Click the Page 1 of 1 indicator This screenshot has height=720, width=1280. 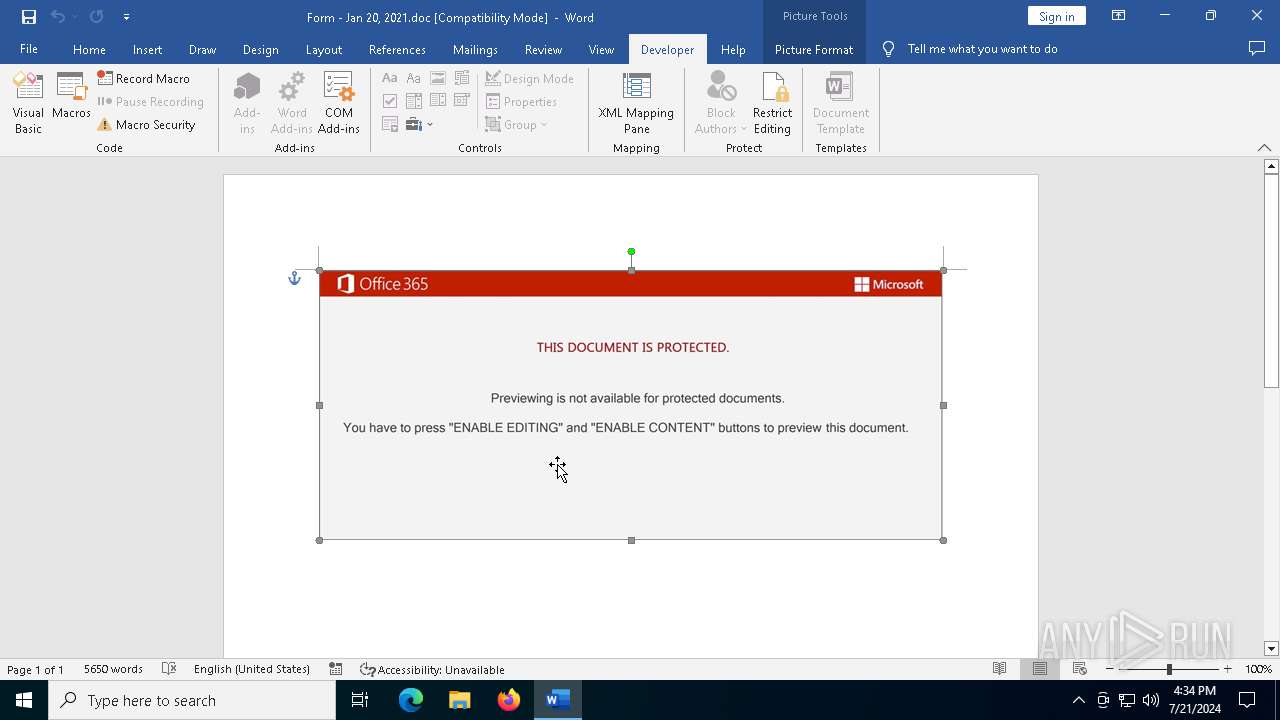(35, 669)
